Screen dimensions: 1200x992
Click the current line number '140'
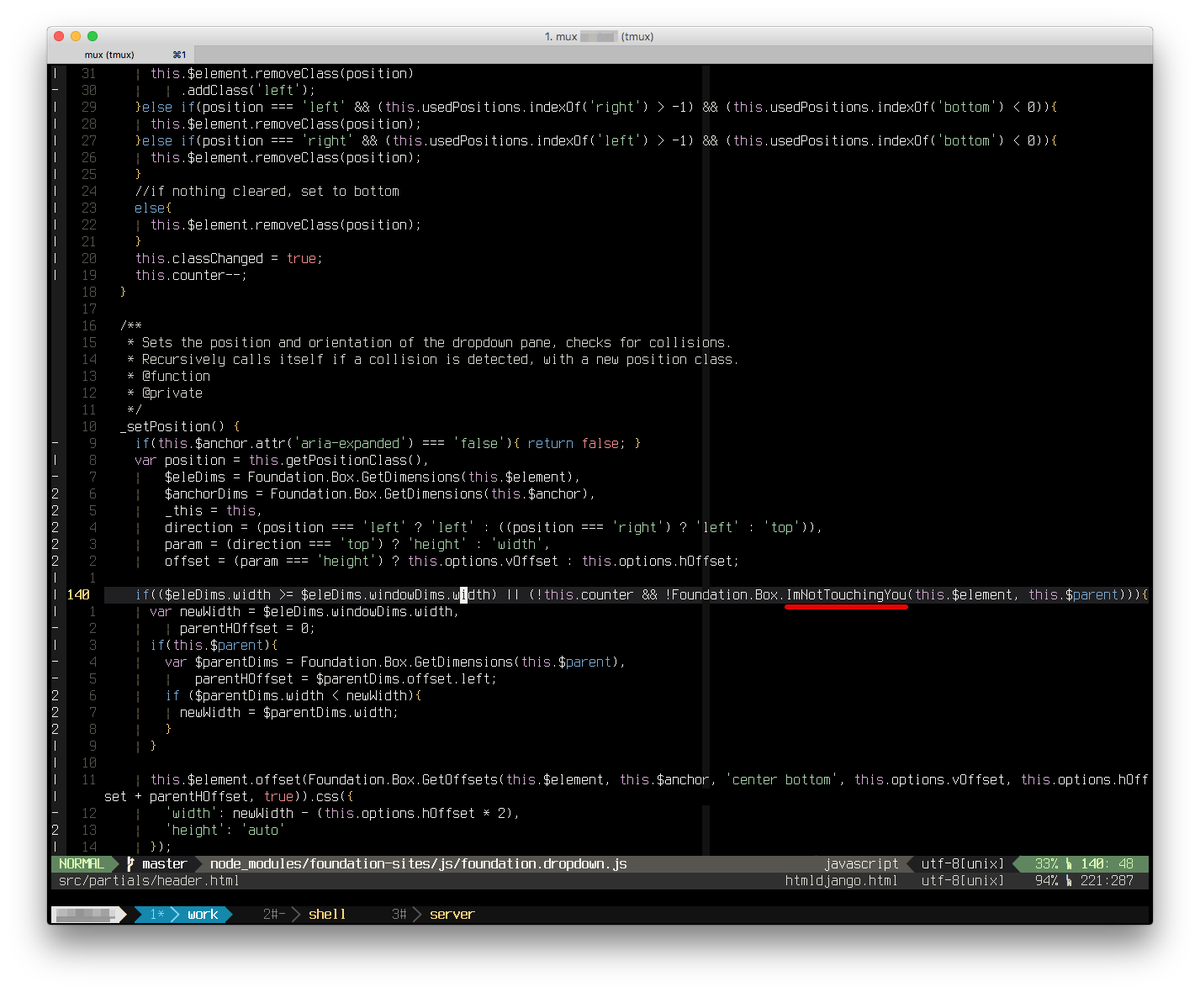(79, 595)
